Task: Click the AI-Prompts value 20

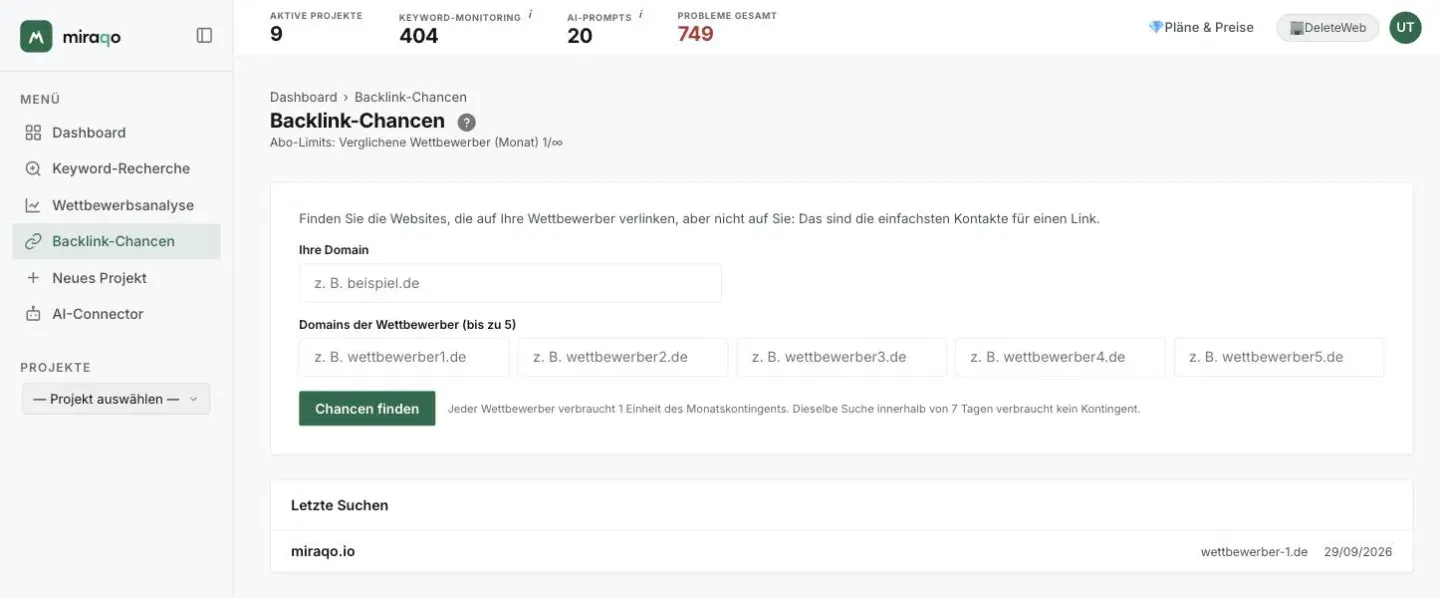Action: click(580, 35)
